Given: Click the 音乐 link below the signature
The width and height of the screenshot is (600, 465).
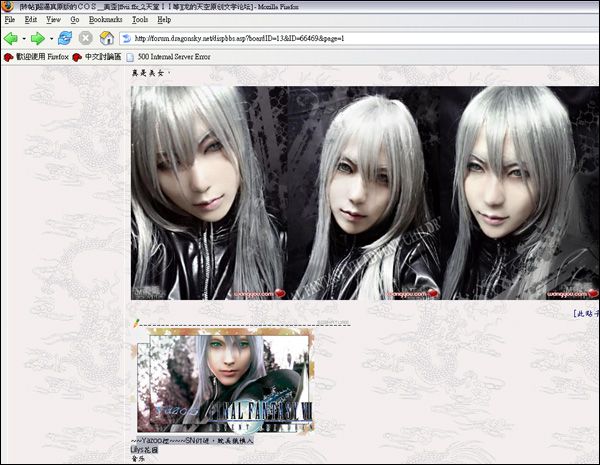Looking at the screenshot, I should pos(138,458).
